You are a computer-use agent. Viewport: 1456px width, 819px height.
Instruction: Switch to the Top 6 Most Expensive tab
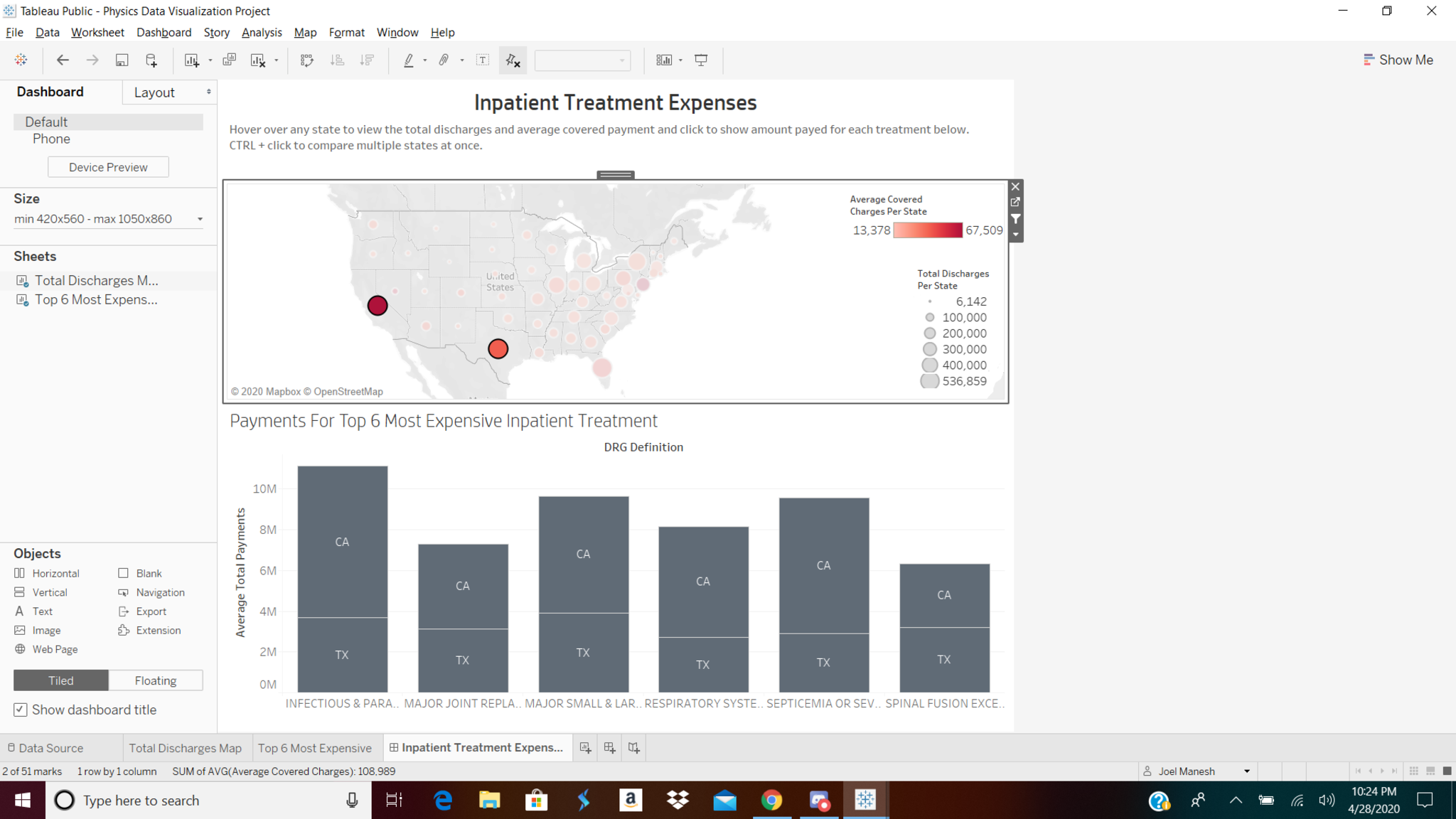pyautogui.click(x=314, y=748)
